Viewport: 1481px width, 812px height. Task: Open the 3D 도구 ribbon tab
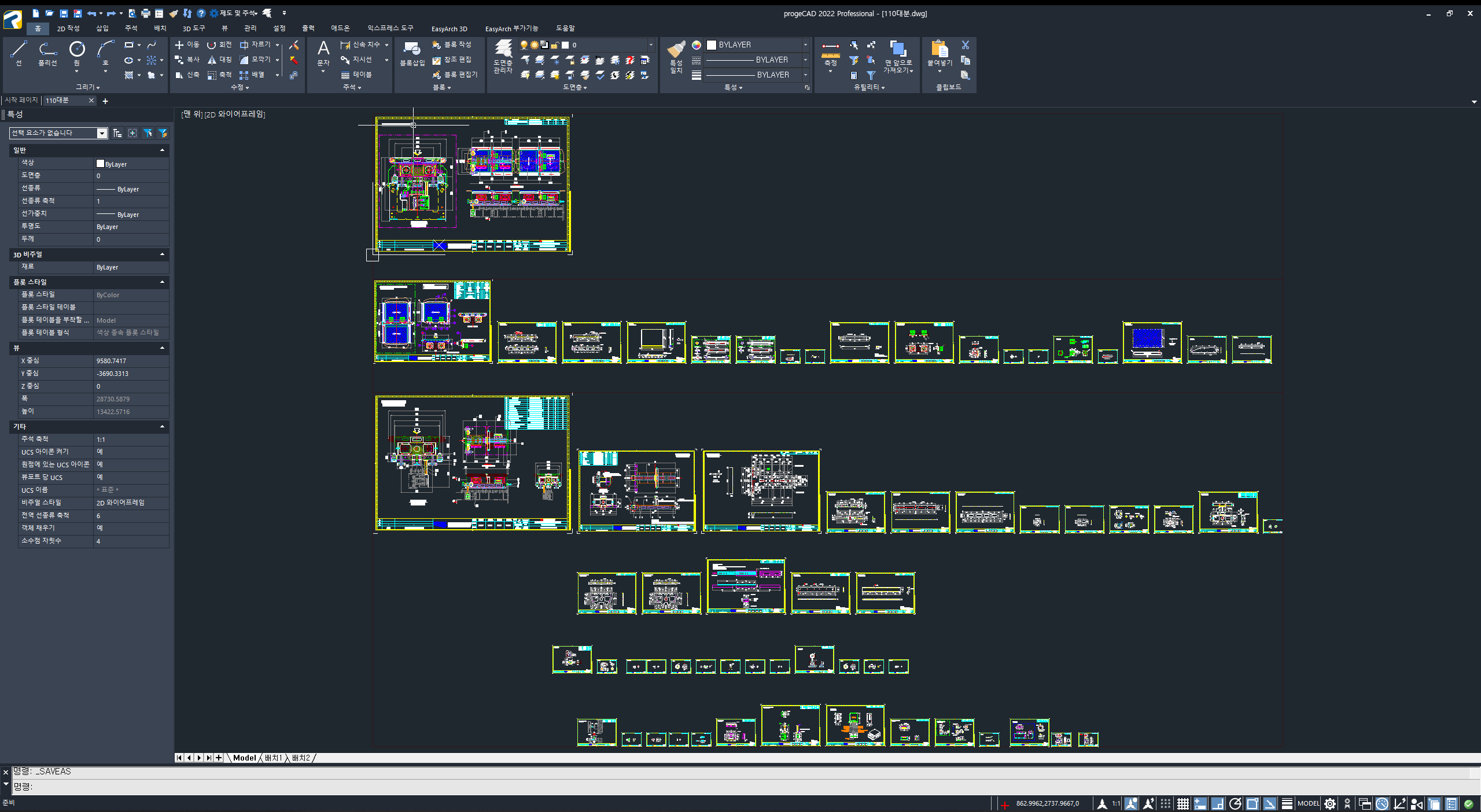click(x=194, y=28)
